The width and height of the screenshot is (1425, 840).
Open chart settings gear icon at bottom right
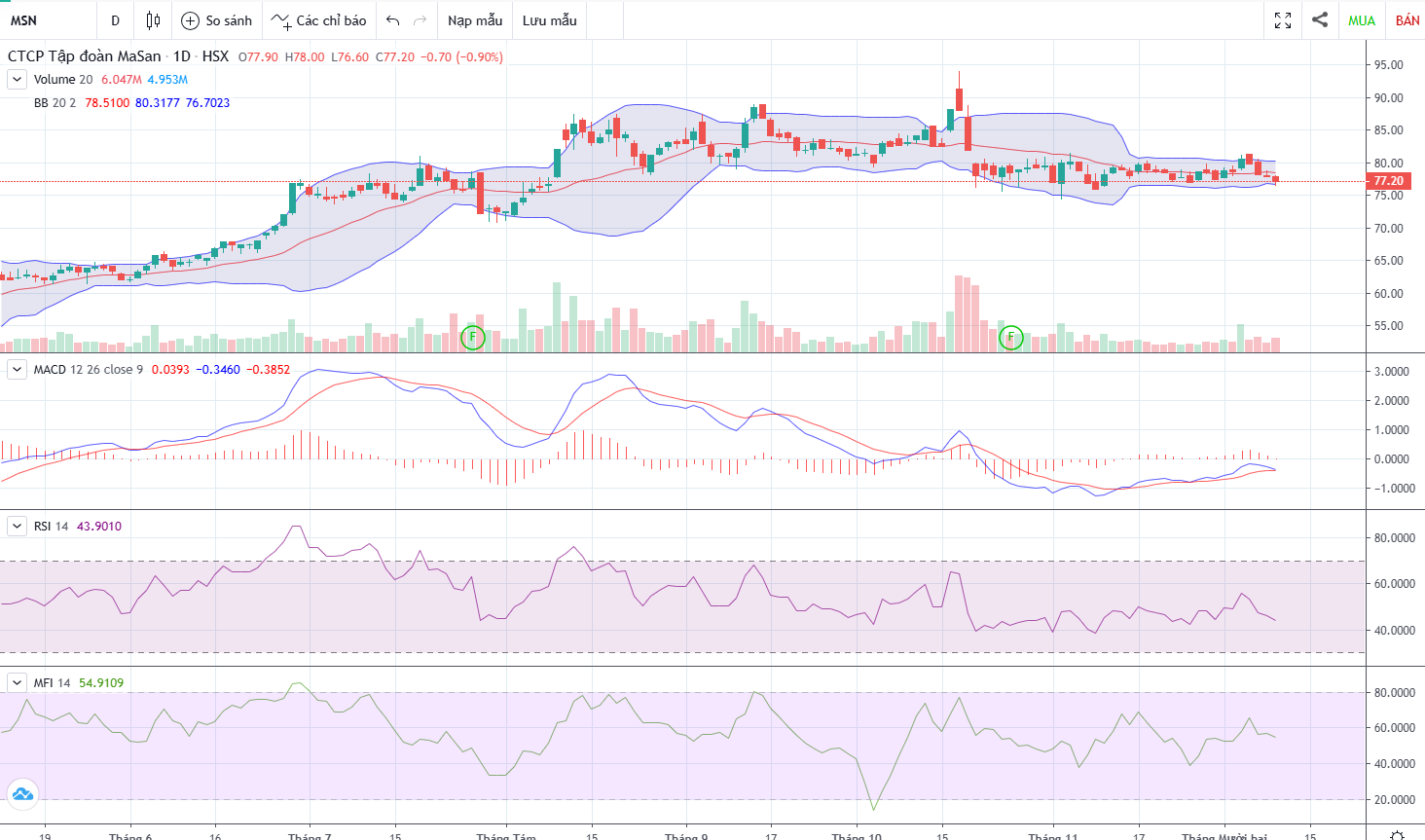tap(1397, 834)
